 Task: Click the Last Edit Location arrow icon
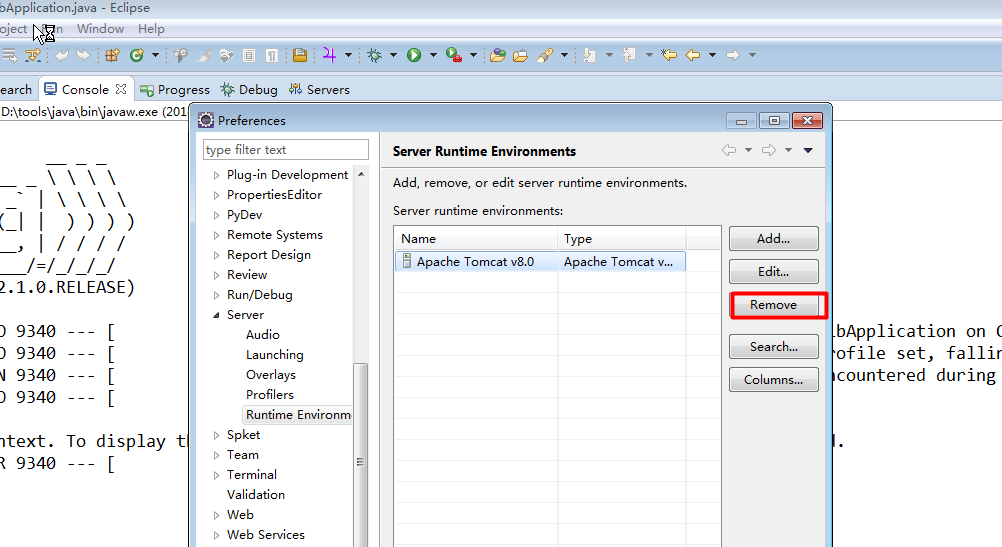point(669,55)
